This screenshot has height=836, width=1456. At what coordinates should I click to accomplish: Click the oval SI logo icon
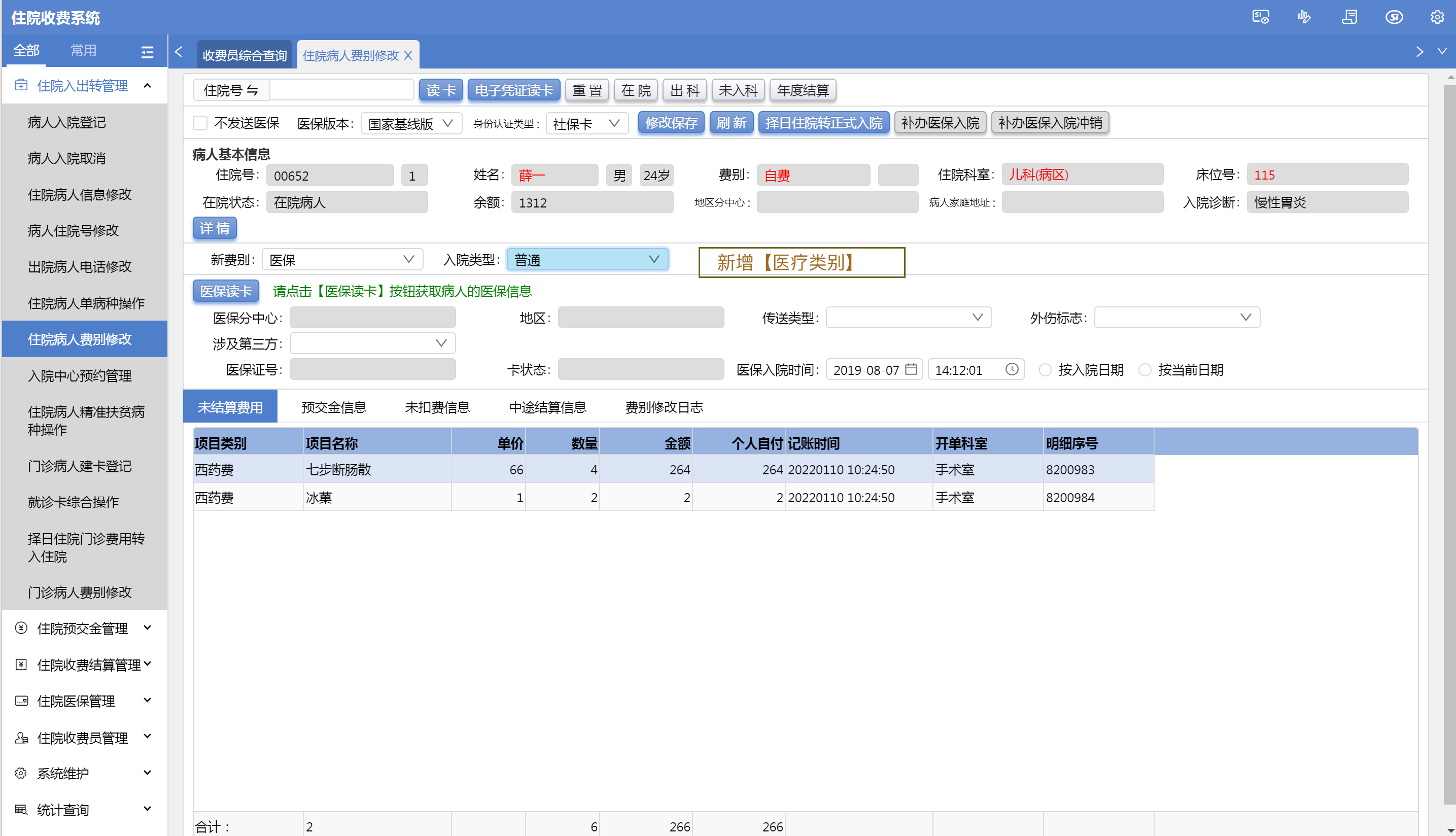(x=1394, y=17)
